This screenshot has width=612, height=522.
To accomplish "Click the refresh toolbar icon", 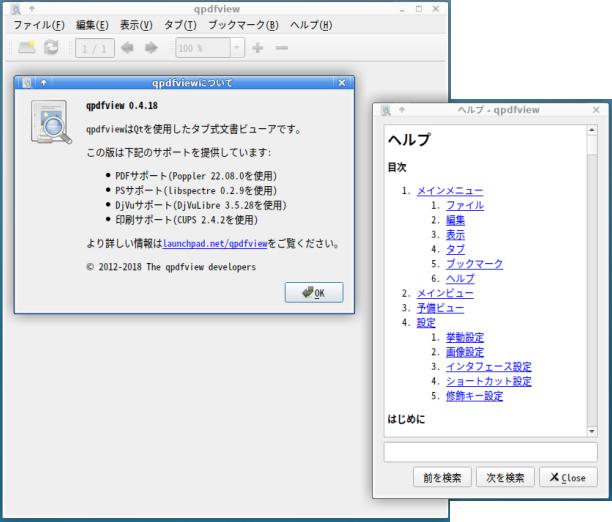I will point(51,48).
